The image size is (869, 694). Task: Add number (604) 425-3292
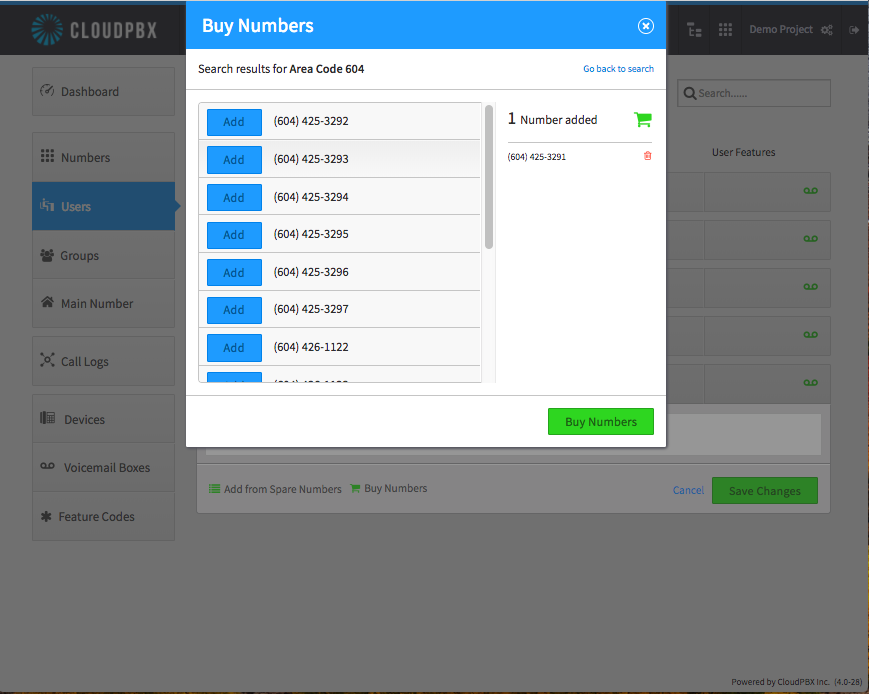[x=234, y=122]
